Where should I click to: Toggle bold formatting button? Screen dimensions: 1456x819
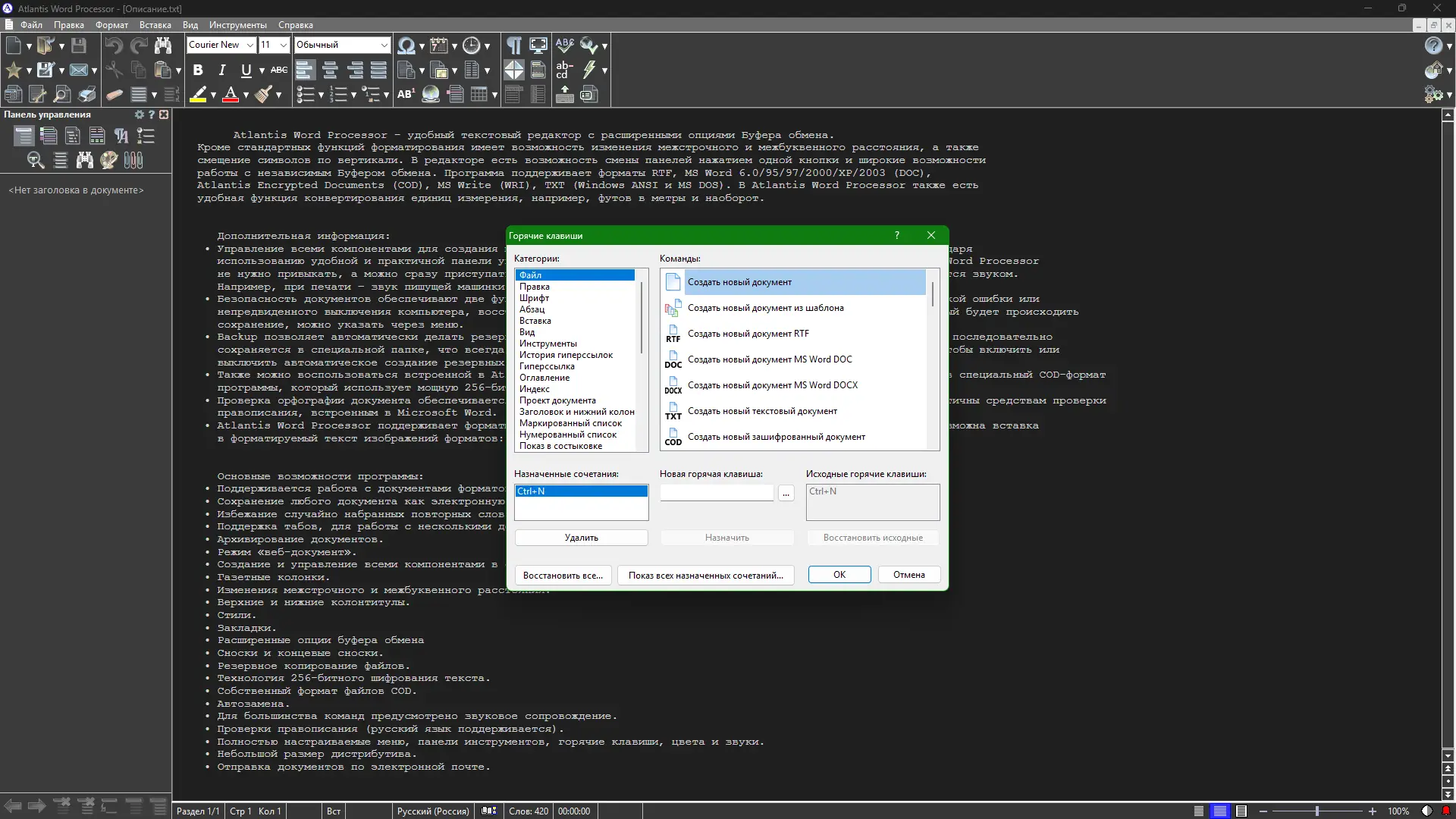tap(198, 71)
